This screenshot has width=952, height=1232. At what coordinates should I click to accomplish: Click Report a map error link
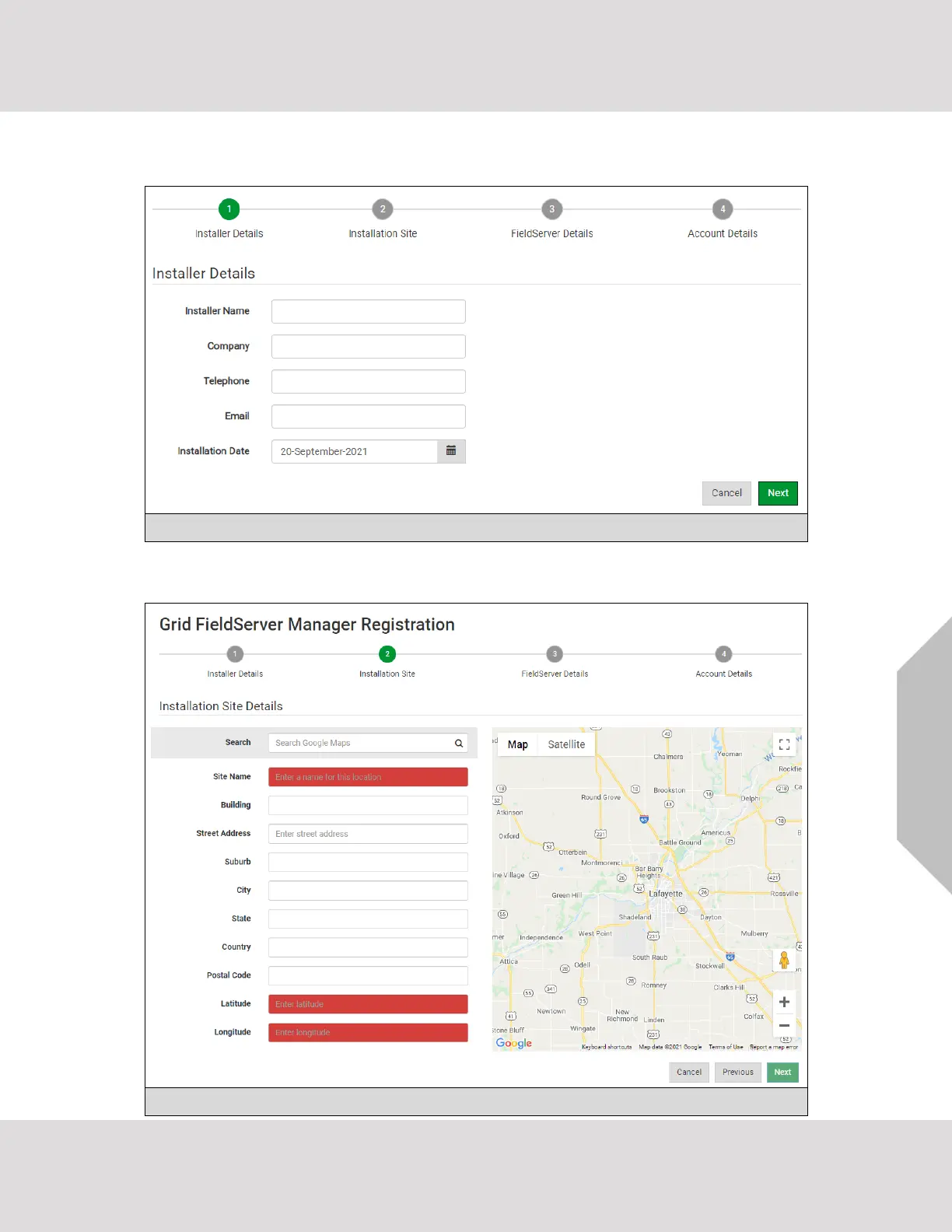(x=774, y=1047)
